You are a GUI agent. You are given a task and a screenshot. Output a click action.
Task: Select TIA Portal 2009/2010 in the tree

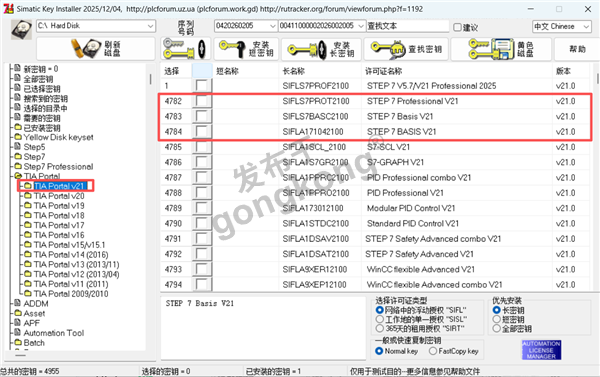(x=71, y=294)
